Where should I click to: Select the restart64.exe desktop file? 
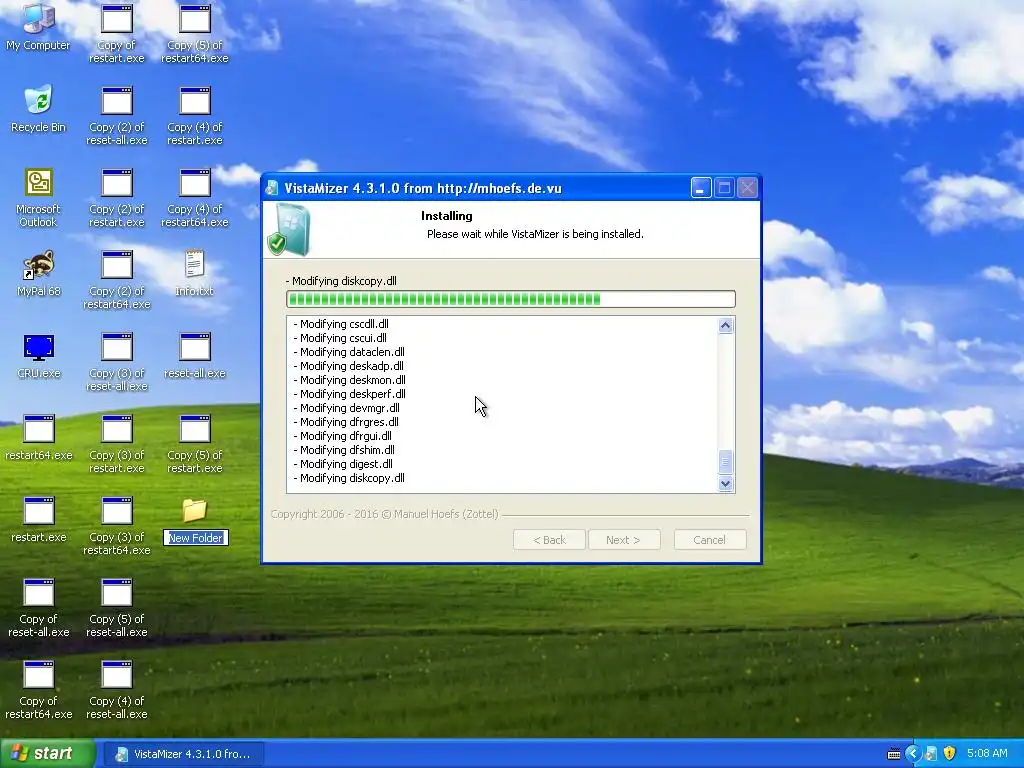pyautogui.click(x=39, y=428)
